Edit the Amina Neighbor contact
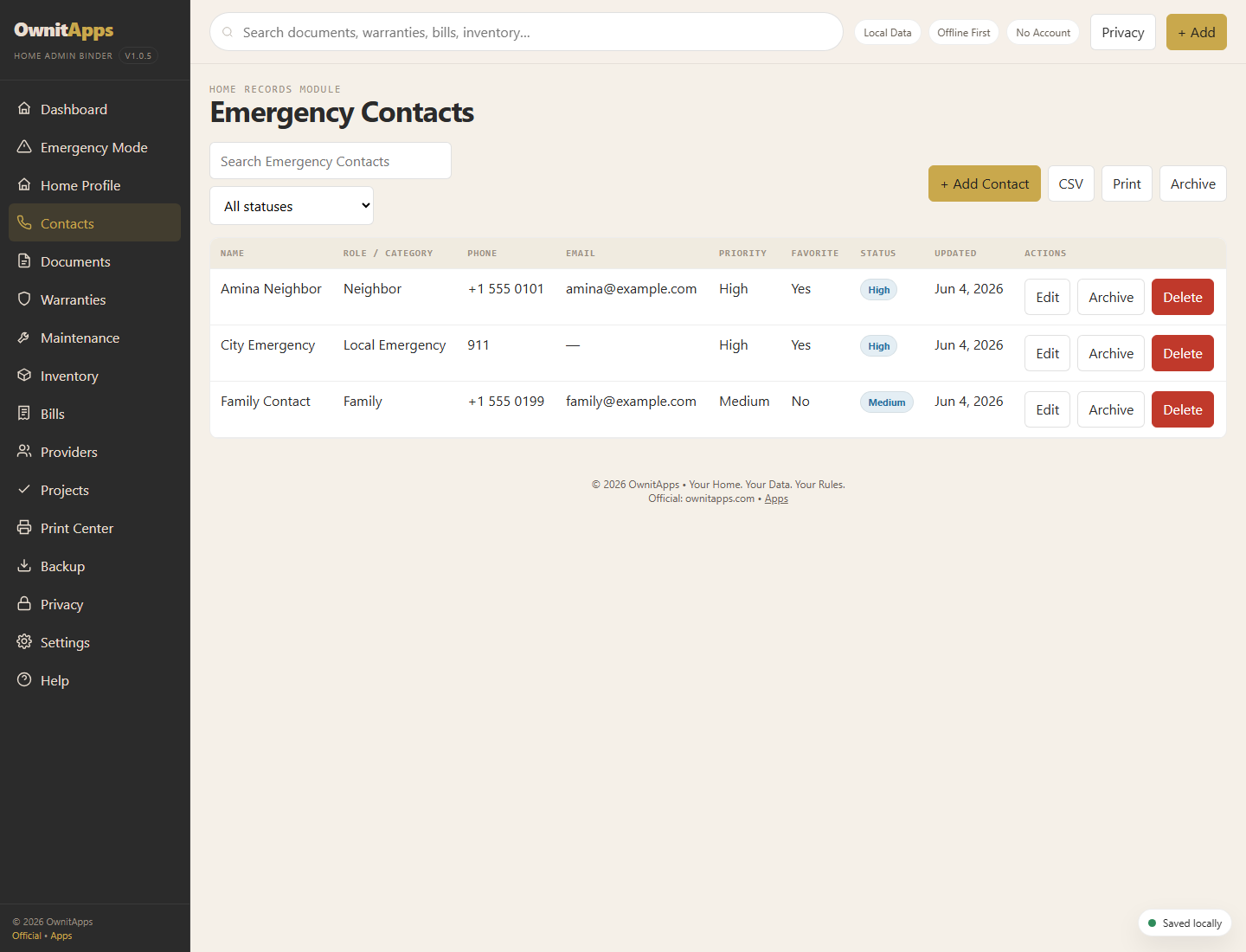The height and width of the screenshot is (952, 1246). tap(1048, 297)
